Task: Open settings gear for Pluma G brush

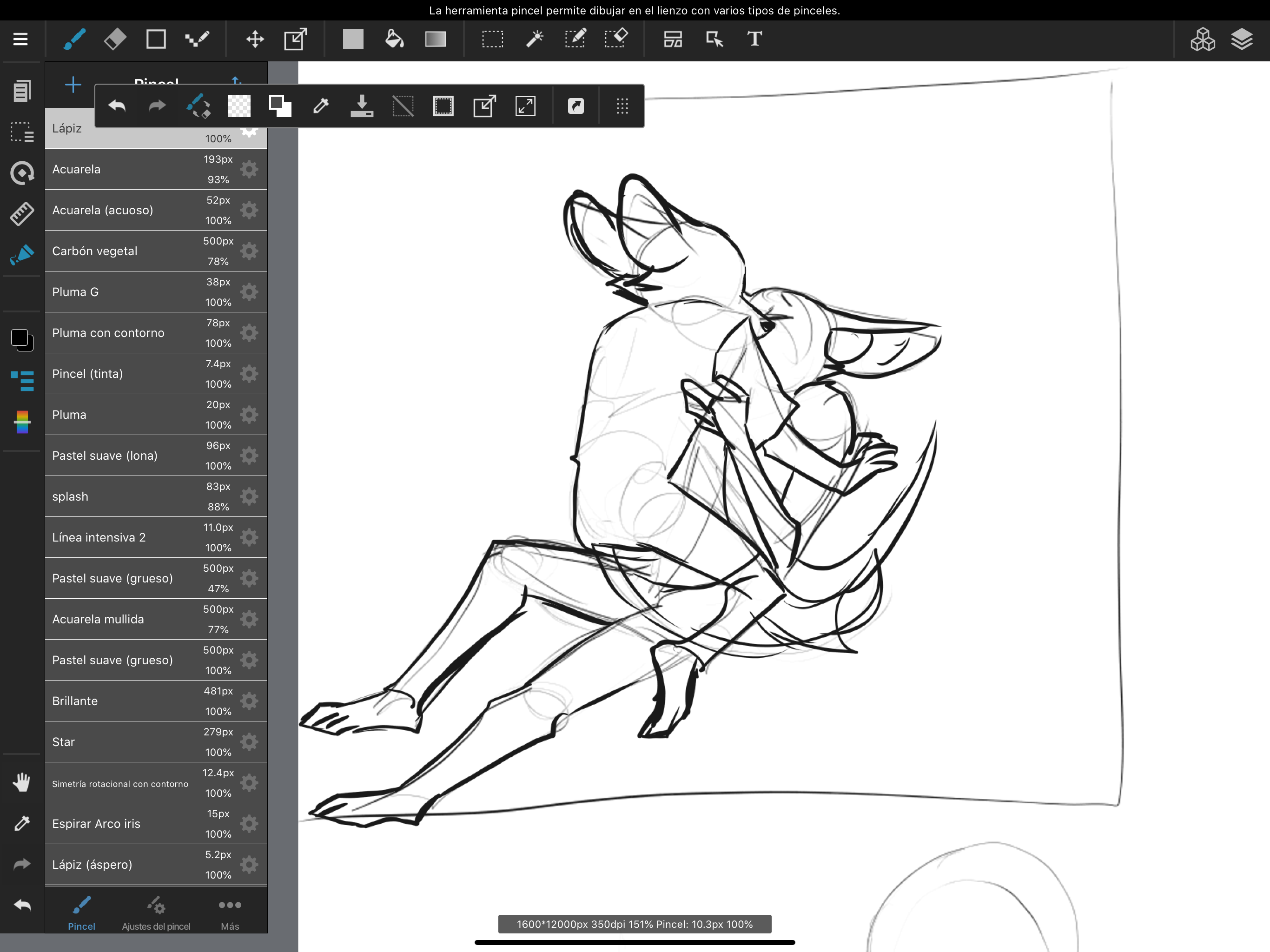Action: pyautogui.click(x=249, y=291)
